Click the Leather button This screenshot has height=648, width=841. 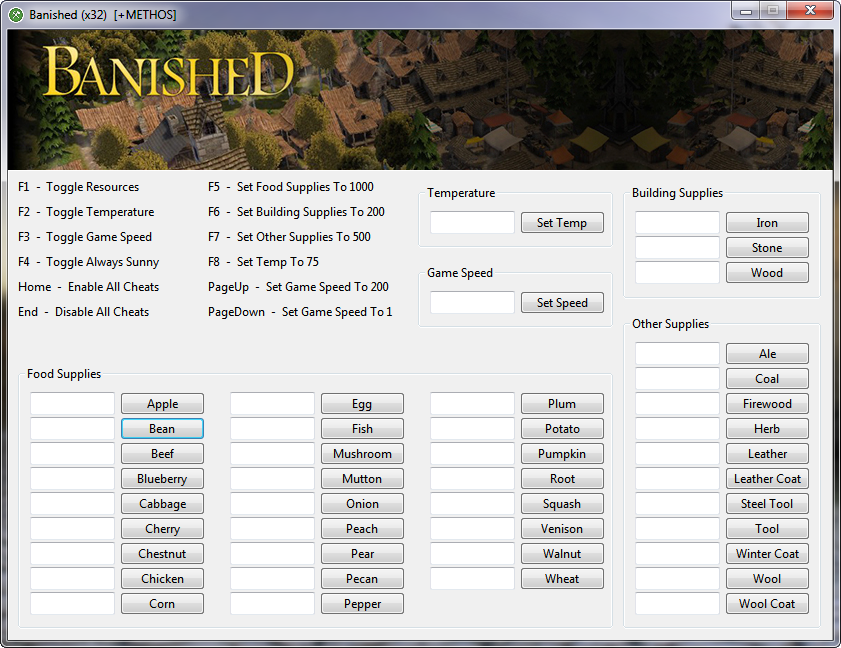[x=767, y=454]
